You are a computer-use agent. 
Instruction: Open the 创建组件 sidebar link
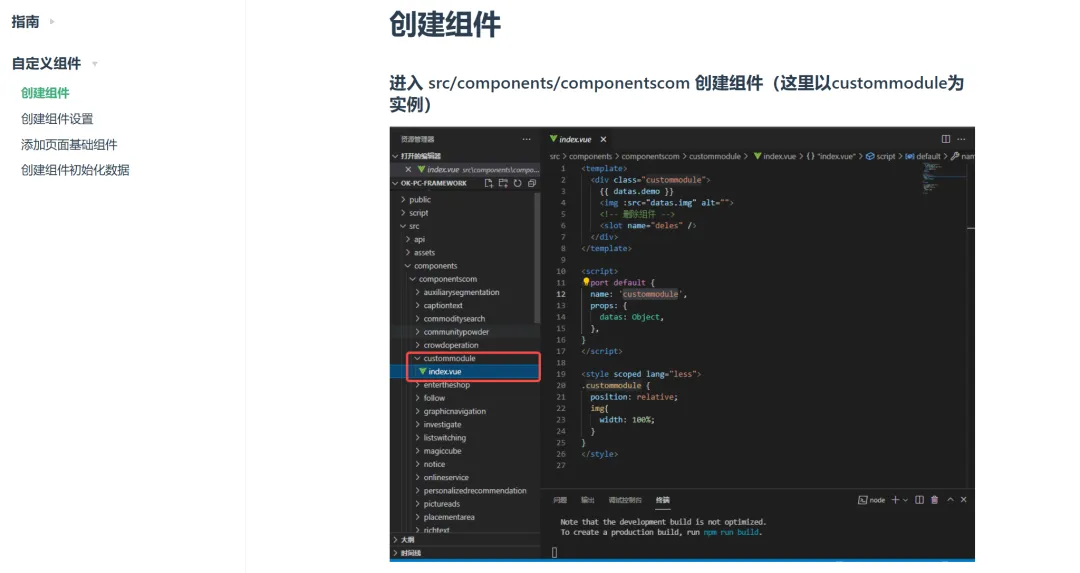(x=45, y=93)
